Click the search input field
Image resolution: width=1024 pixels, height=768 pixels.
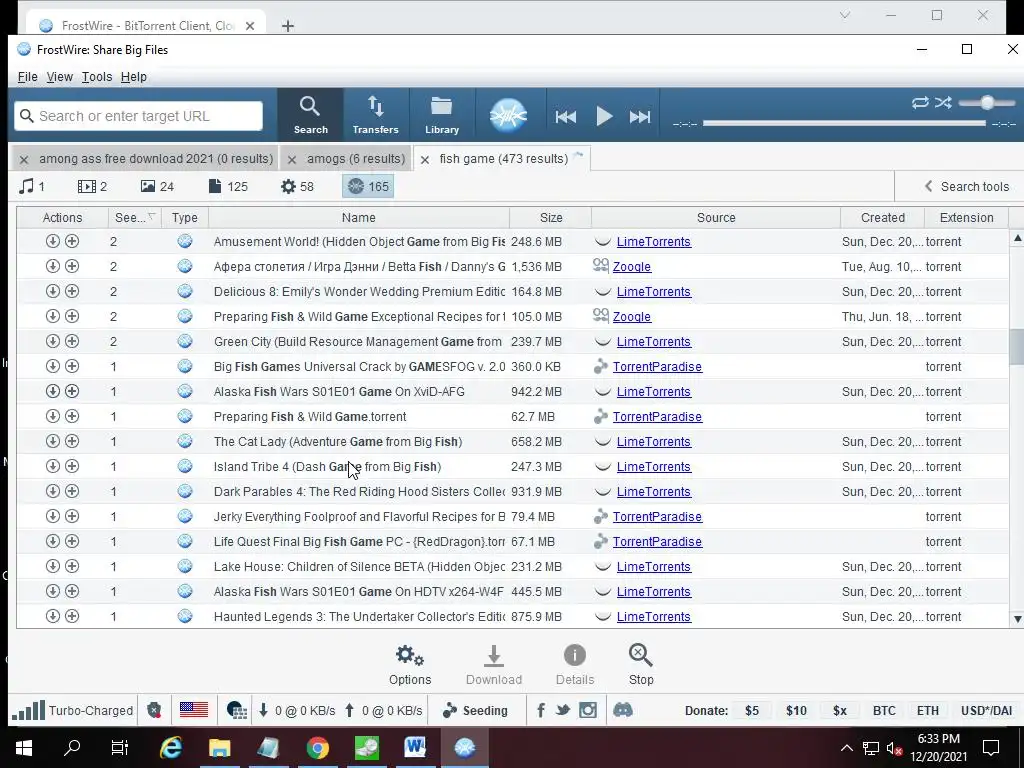pos(138,116)
